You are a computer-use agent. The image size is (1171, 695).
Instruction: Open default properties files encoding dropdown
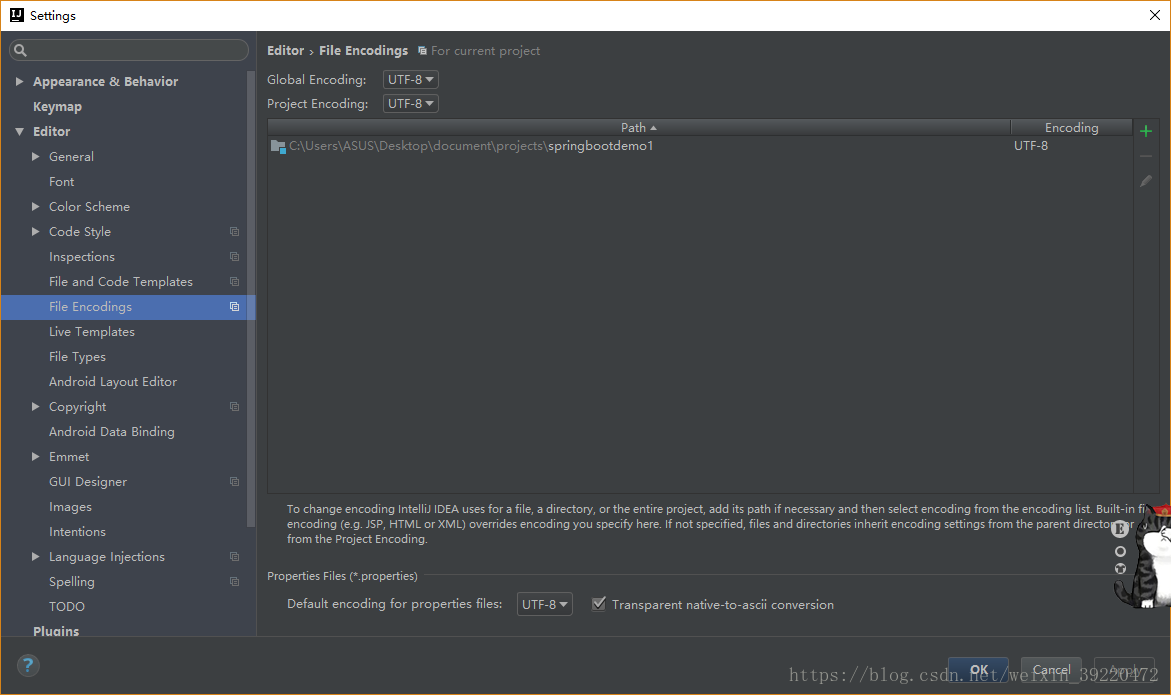tap(544, 604)
